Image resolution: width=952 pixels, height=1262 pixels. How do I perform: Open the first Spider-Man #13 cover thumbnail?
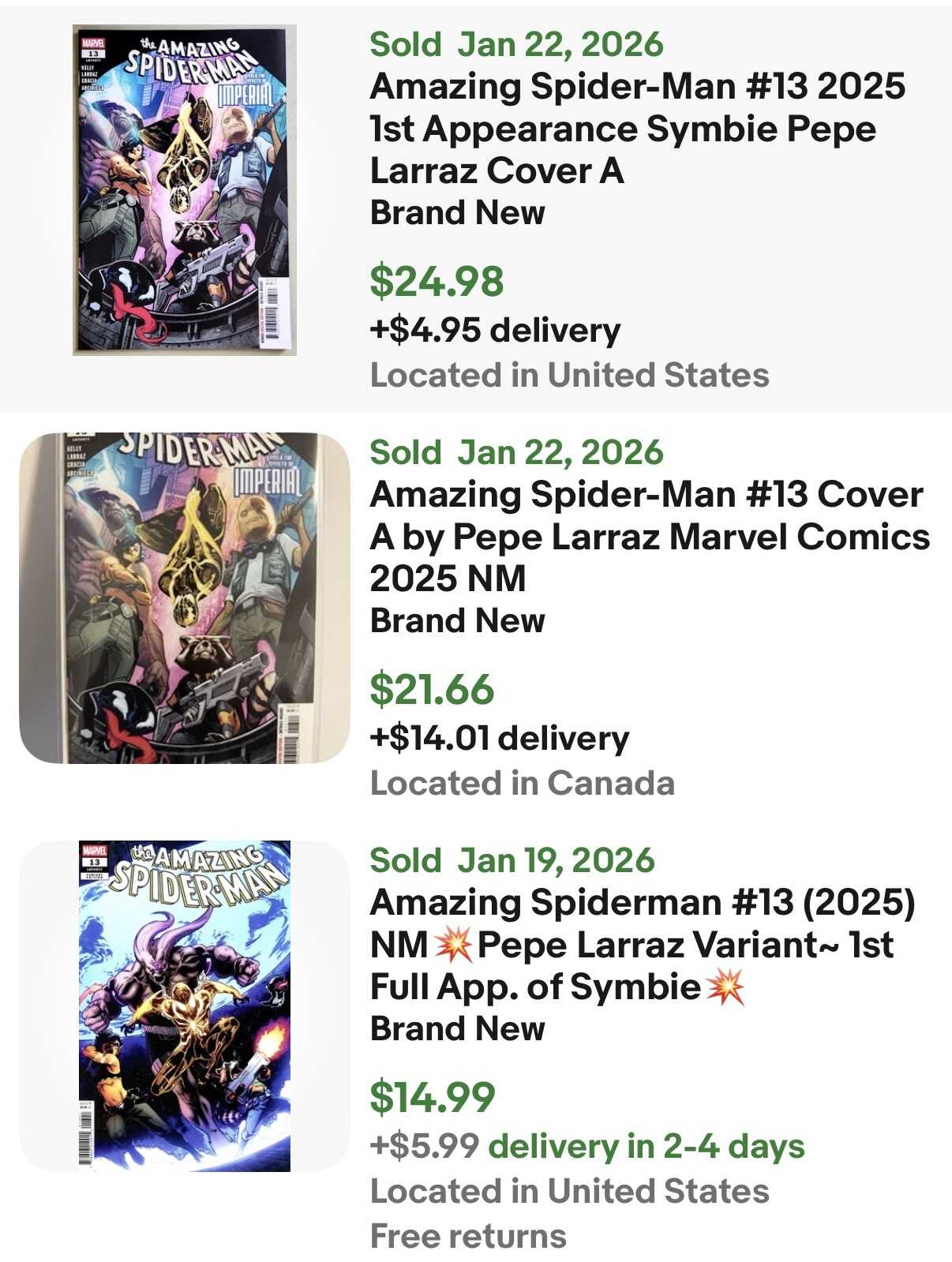185,190
